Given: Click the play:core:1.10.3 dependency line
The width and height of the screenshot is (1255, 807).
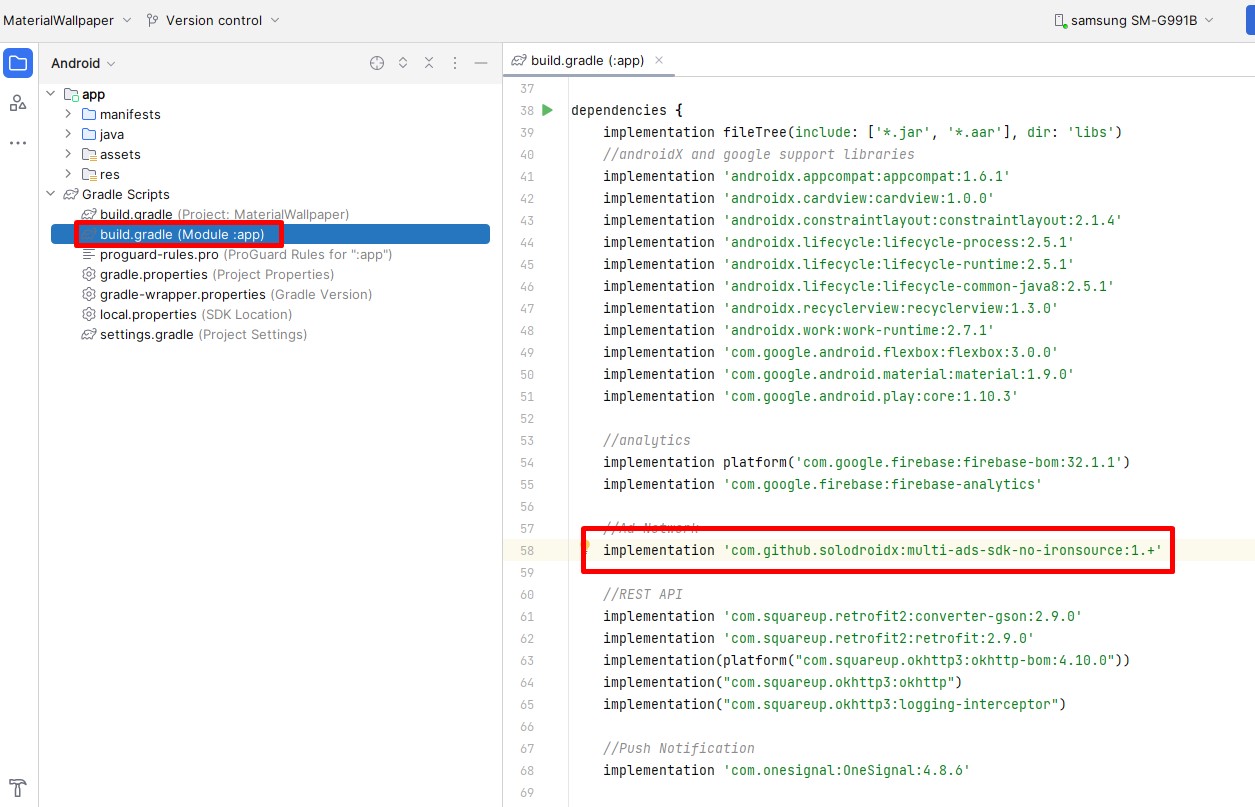Looking at the screenshot, I should [810, 396].
